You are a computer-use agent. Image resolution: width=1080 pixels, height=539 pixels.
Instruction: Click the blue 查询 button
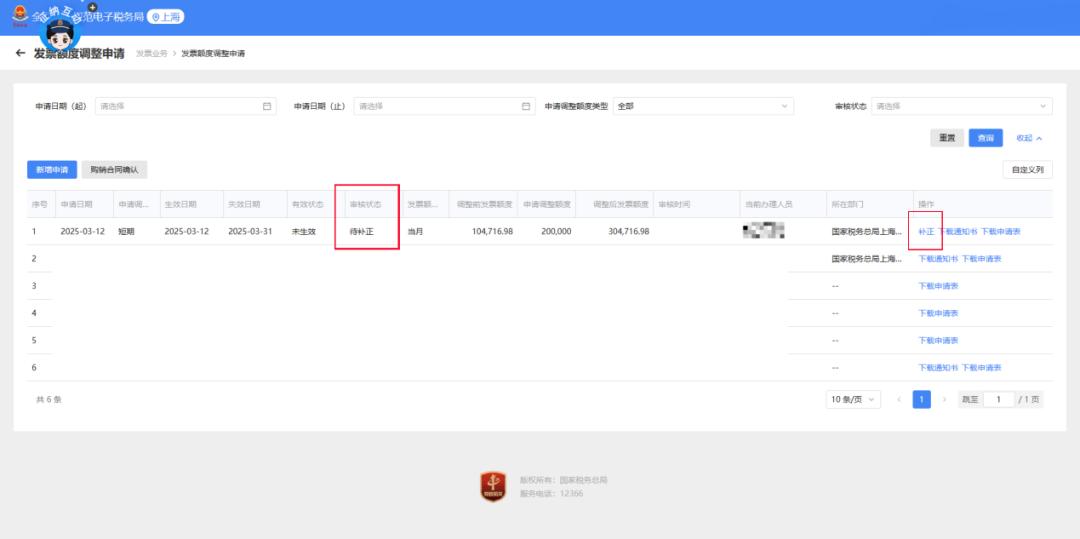(986, 138)
